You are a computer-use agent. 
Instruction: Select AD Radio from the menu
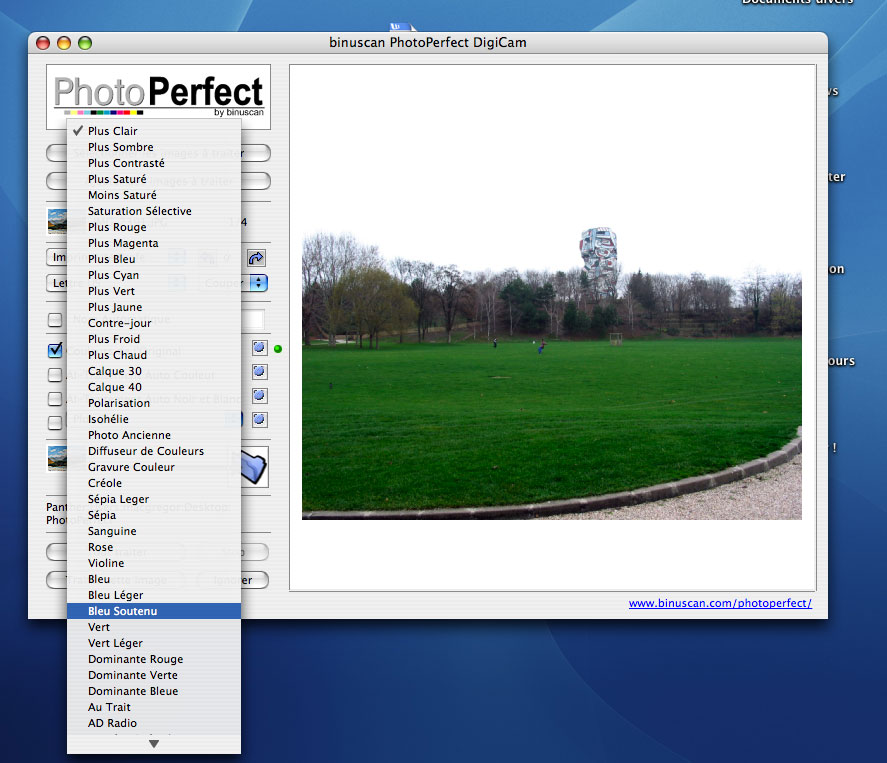(x=154, y=724)
